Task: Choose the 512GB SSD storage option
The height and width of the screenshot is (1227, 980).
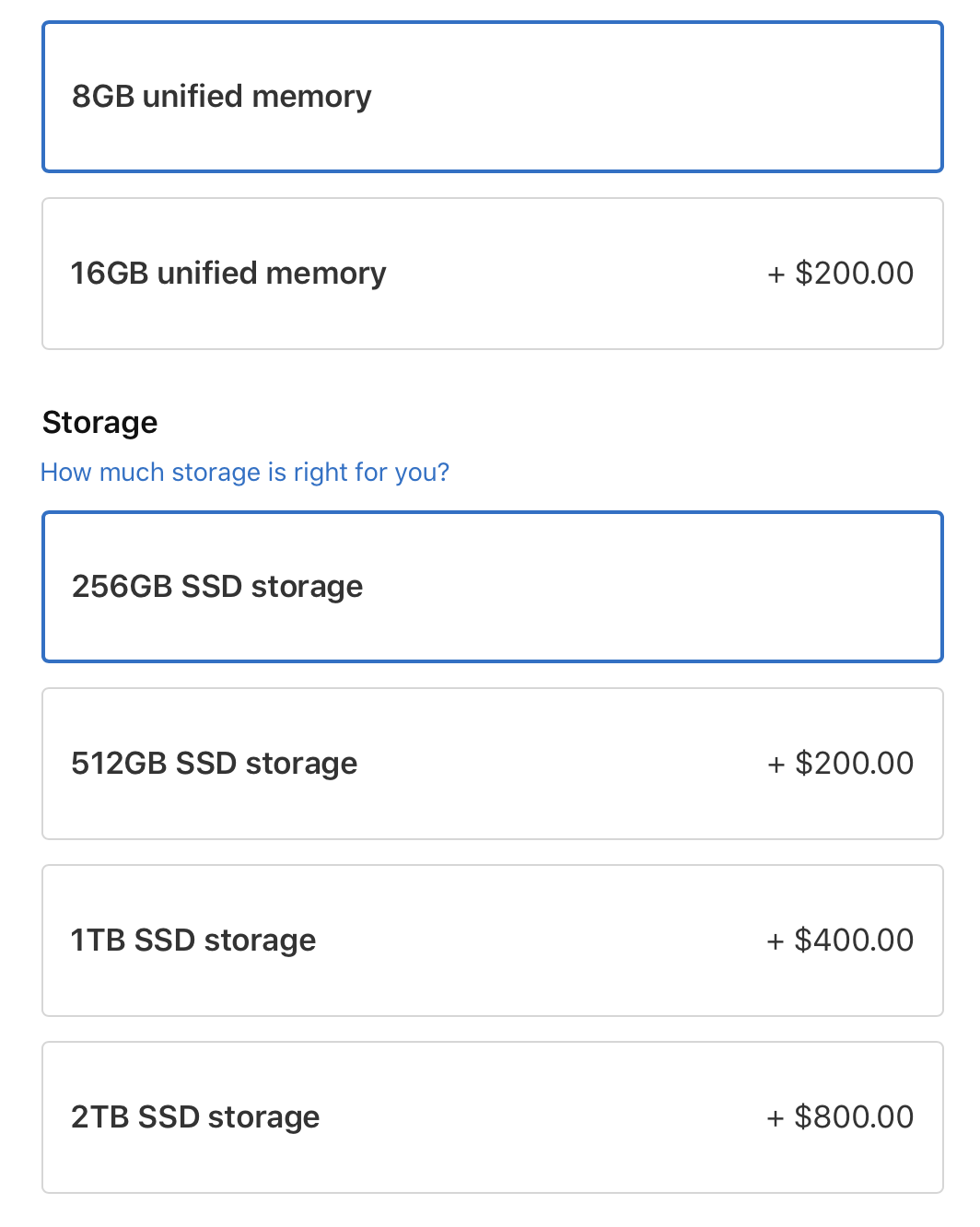Action: (x=493, y=764)
